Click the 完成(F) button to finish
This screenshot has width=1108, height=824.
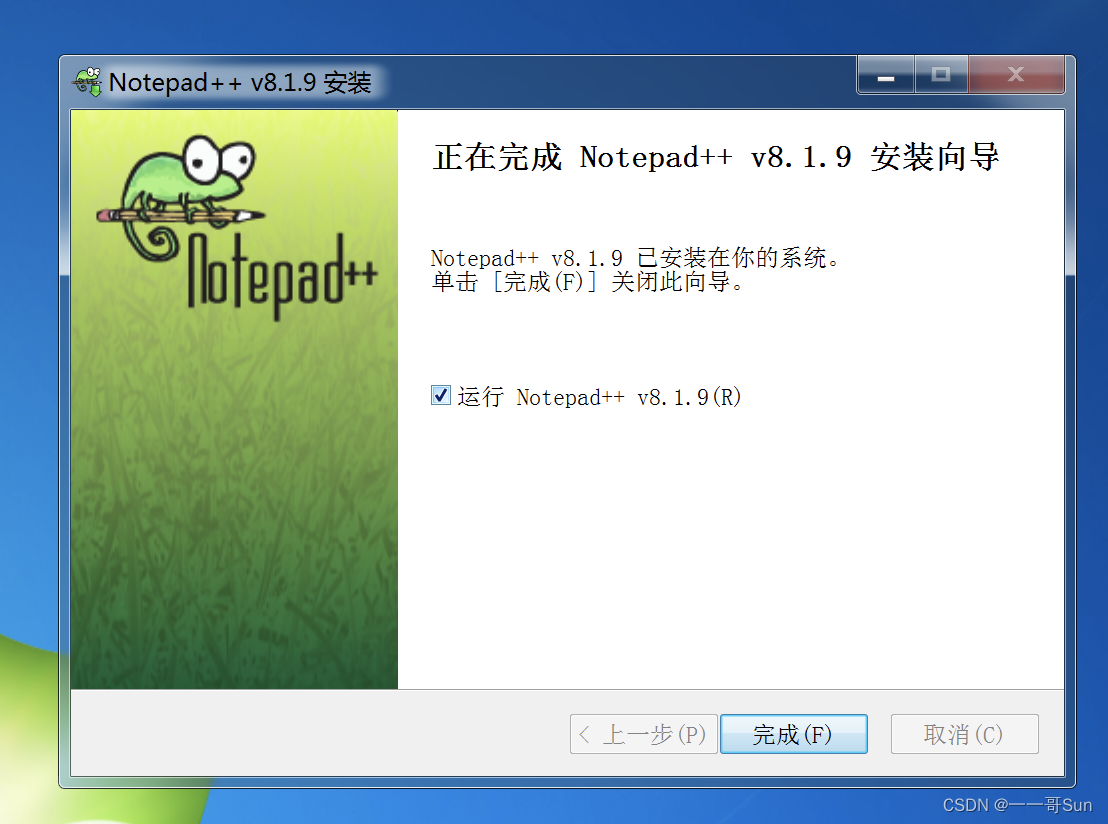coord(794,734)
